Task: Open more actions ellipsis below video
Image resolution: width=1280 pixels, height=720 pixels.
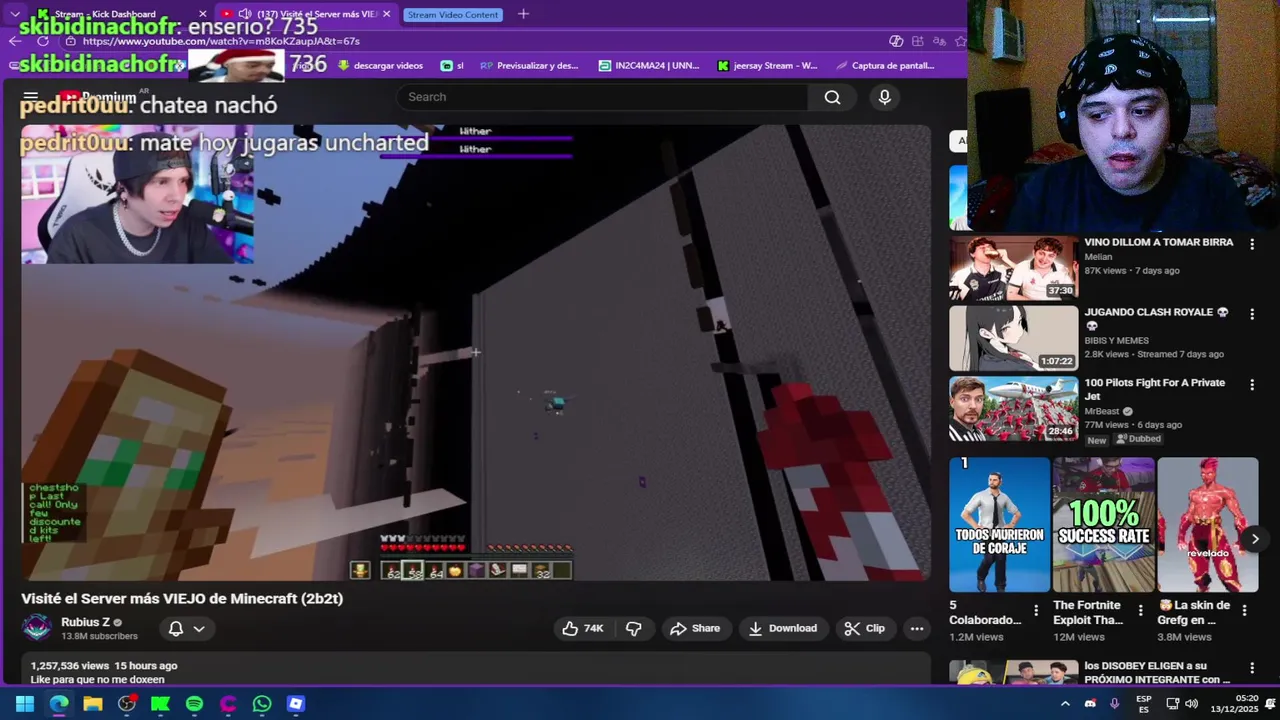Action: pos(916,628)
